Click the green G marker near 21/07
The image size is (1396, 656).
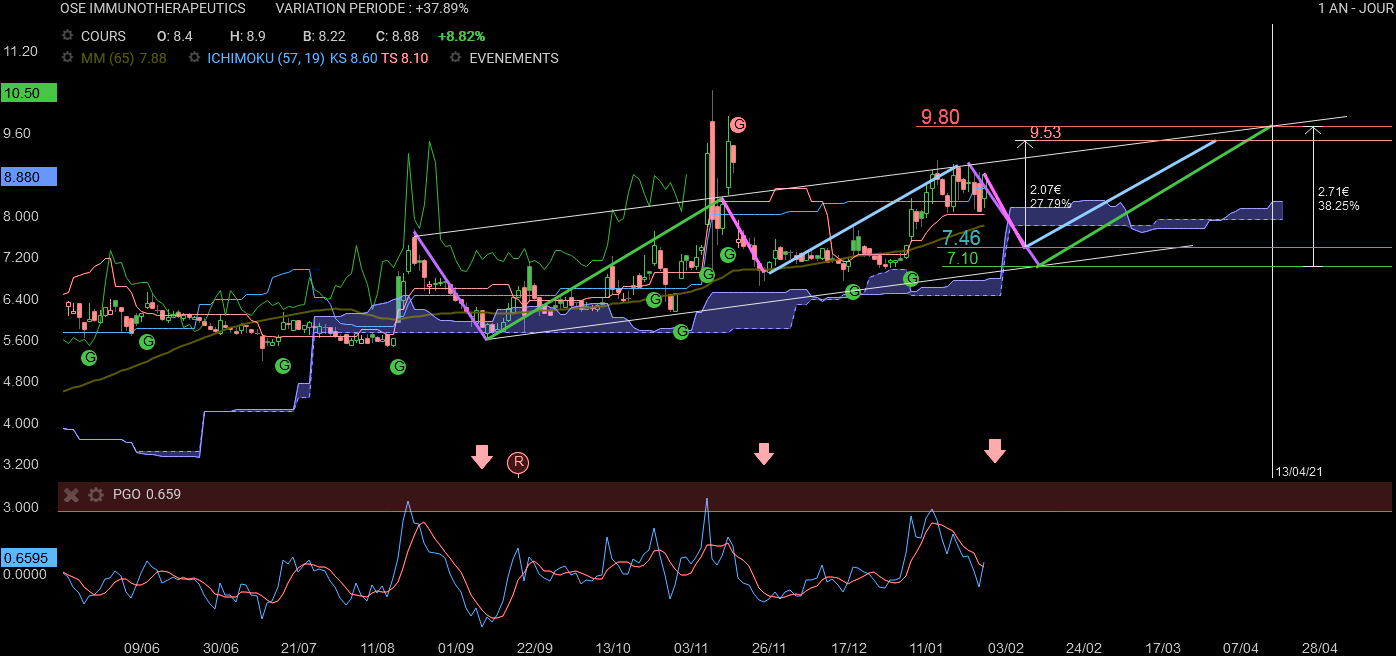[283, 366]
